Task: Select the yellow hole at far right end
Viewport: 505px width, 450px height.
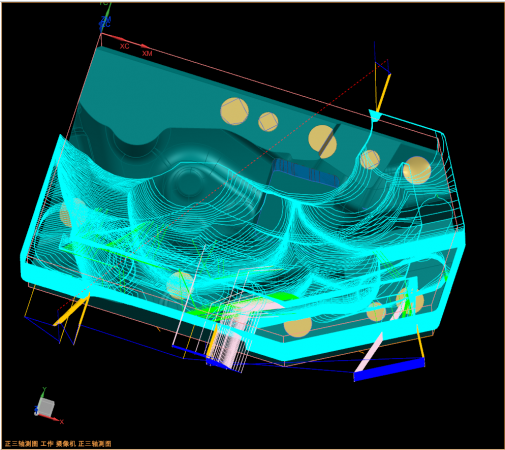Action: pos(417,170)
